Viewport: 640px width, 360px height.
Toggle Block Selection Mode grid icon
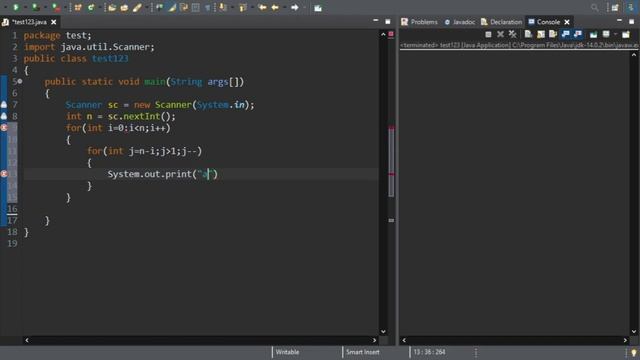196,7
